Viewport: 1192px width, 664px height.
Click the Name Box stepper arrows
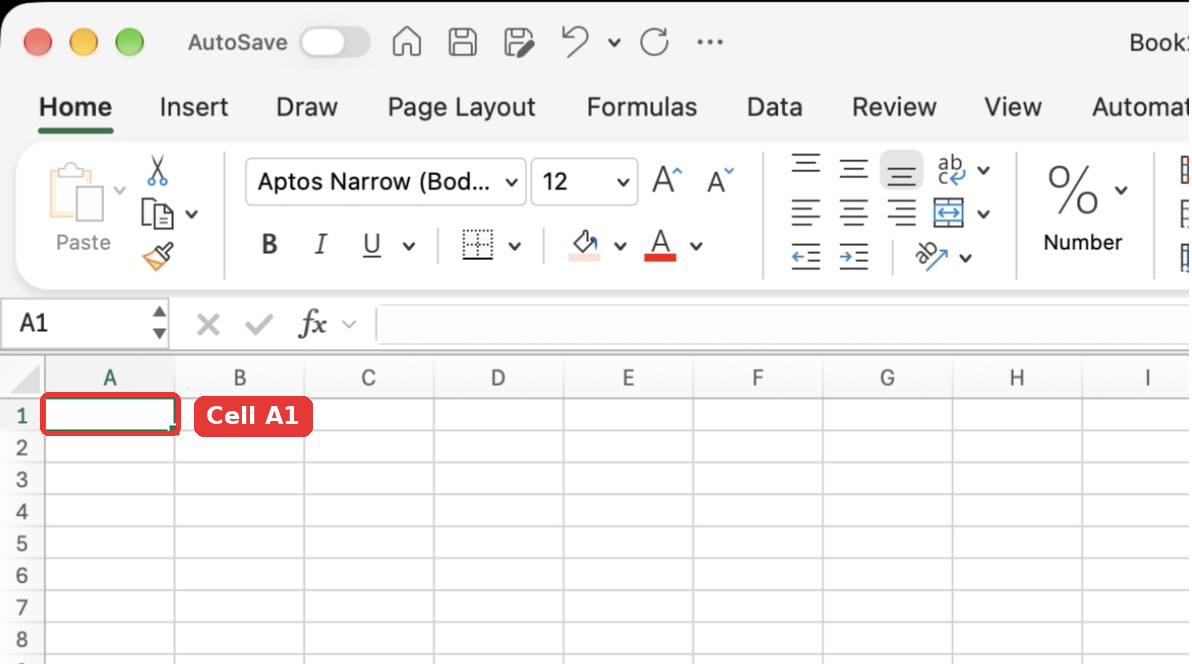coord(159,322)
